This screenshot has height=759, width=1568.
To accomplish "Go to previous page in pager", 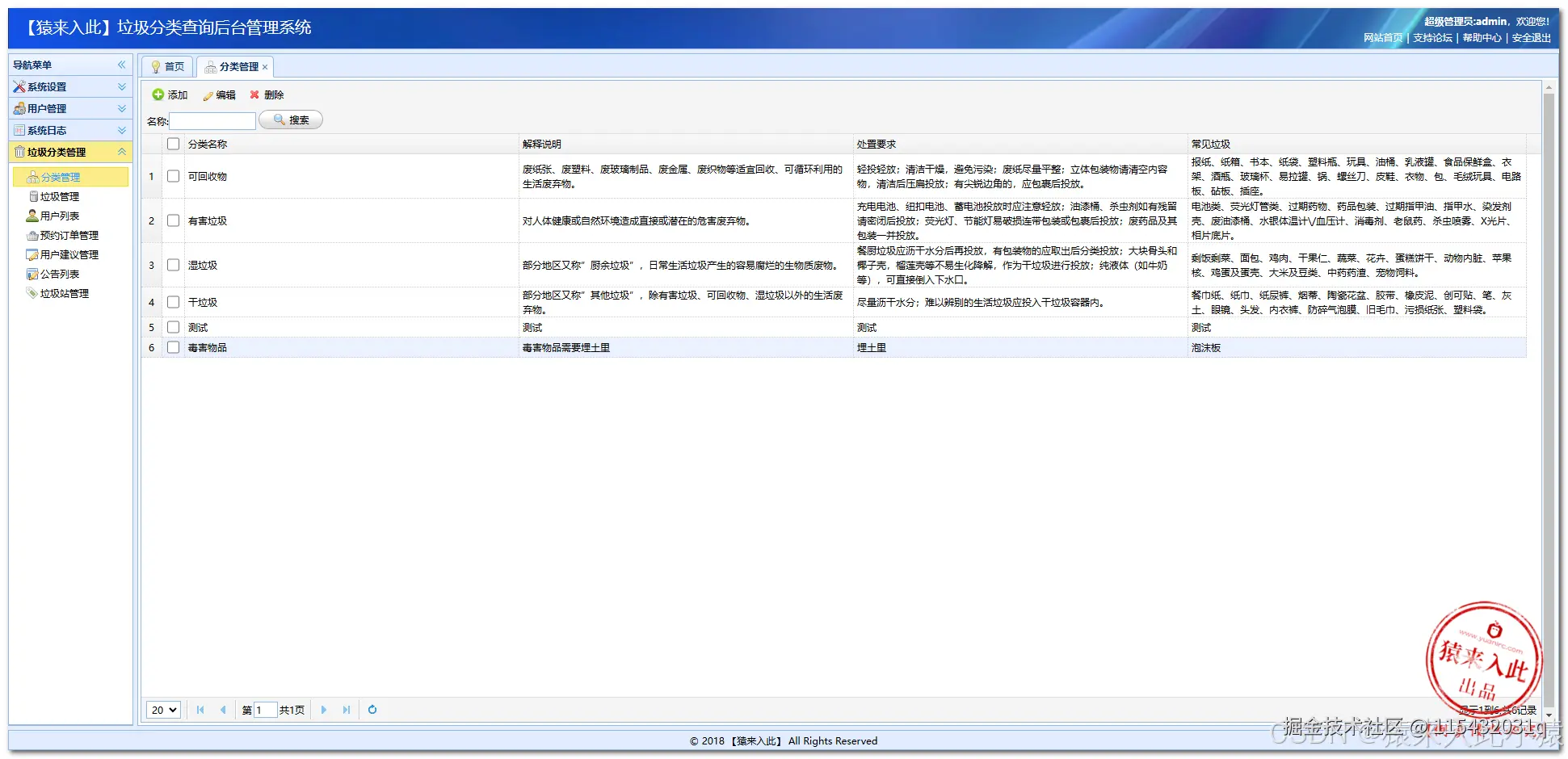I will click(223, 710).
